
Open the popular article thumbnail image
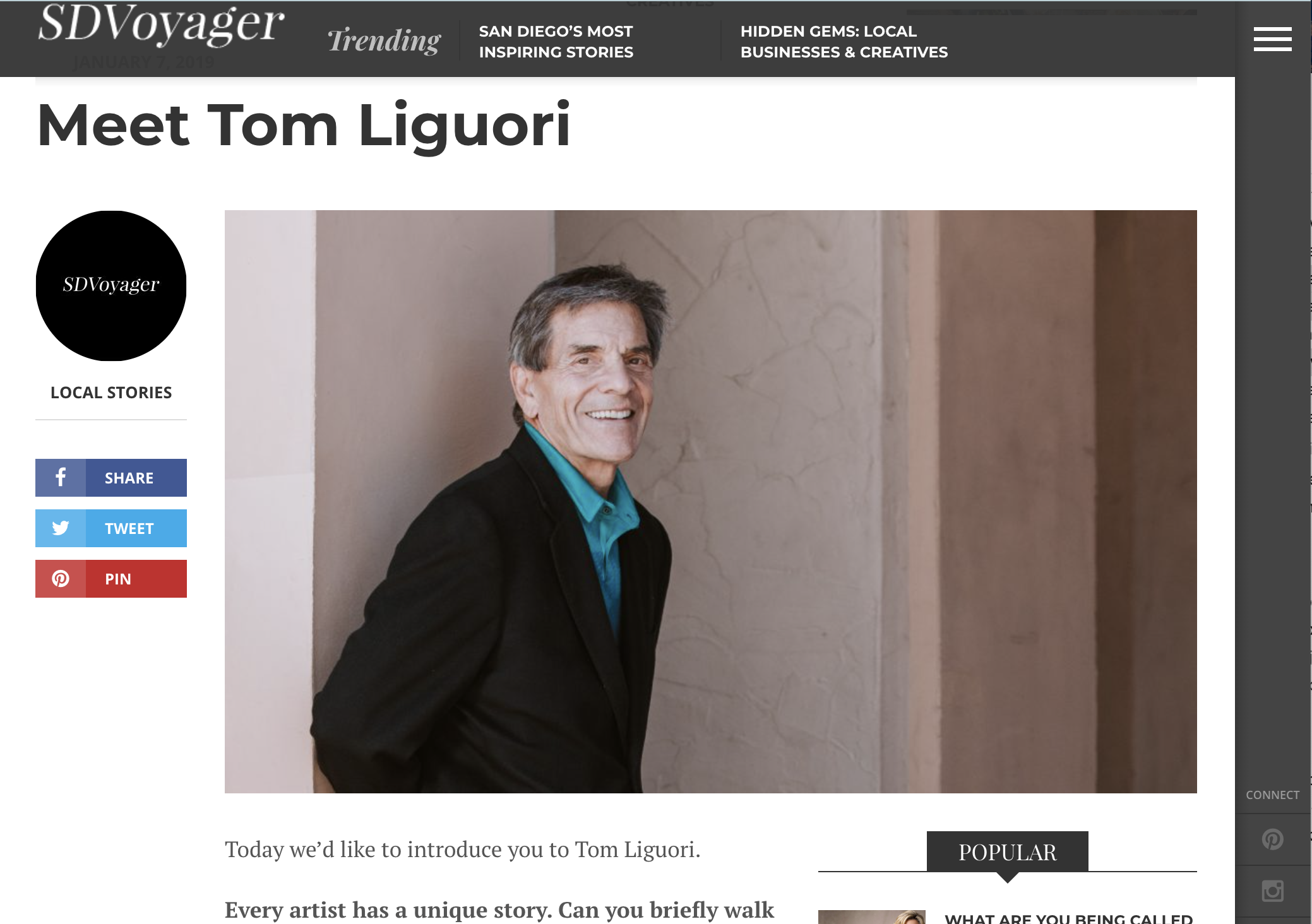pos(871,917)
